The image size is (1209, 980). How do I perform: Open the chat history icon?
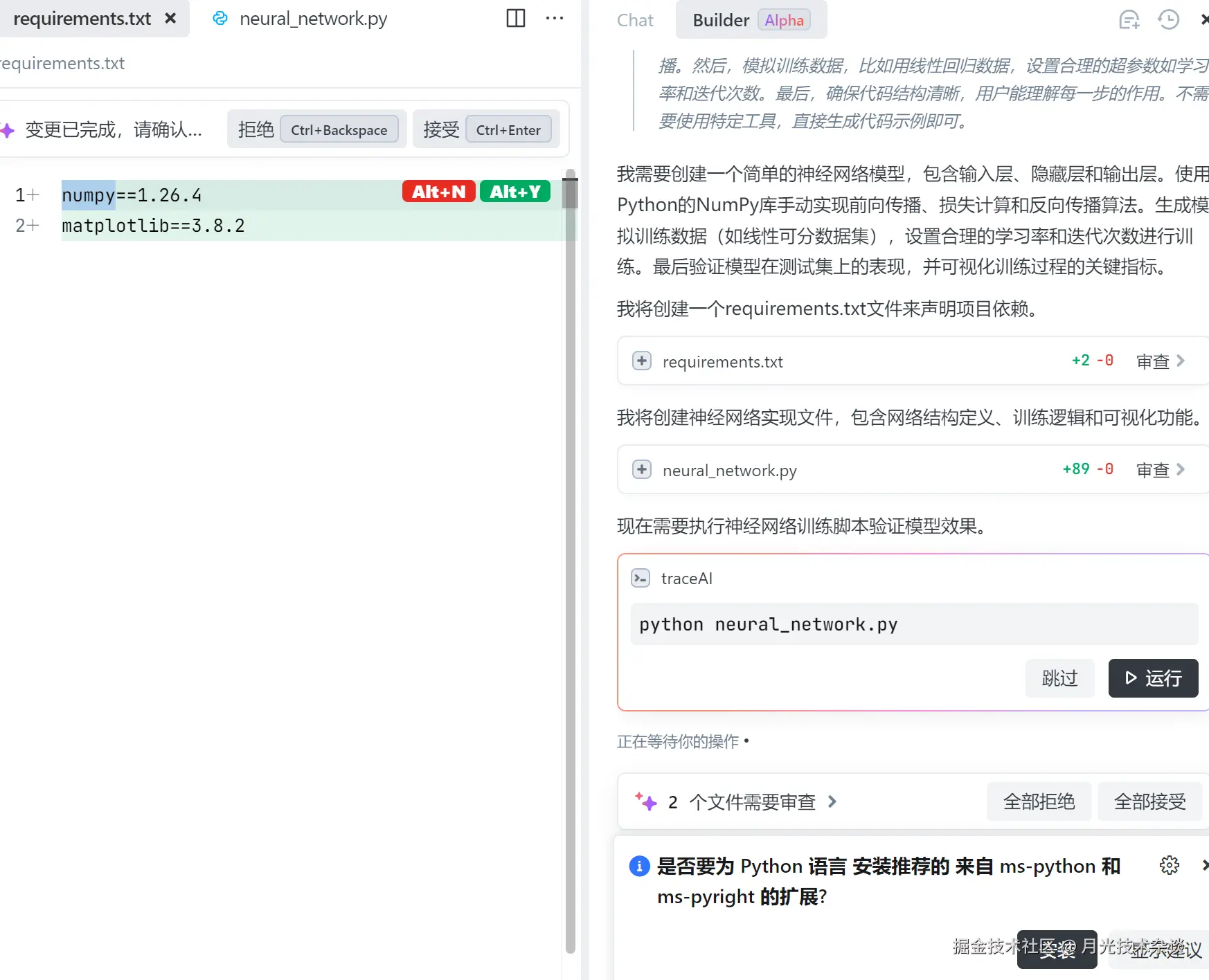(x=1169, y=19)
